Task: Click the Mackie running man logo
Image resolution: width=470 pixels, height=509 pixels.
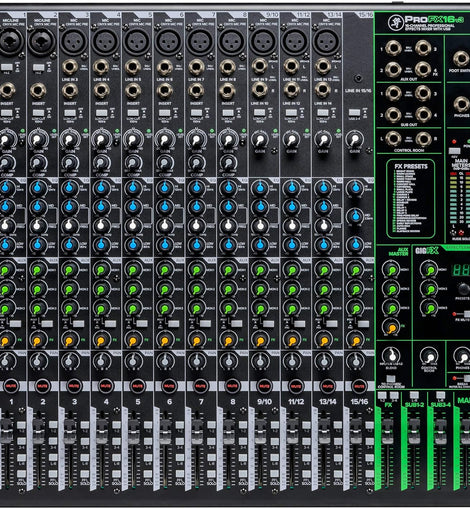Action: coord(395,22)
